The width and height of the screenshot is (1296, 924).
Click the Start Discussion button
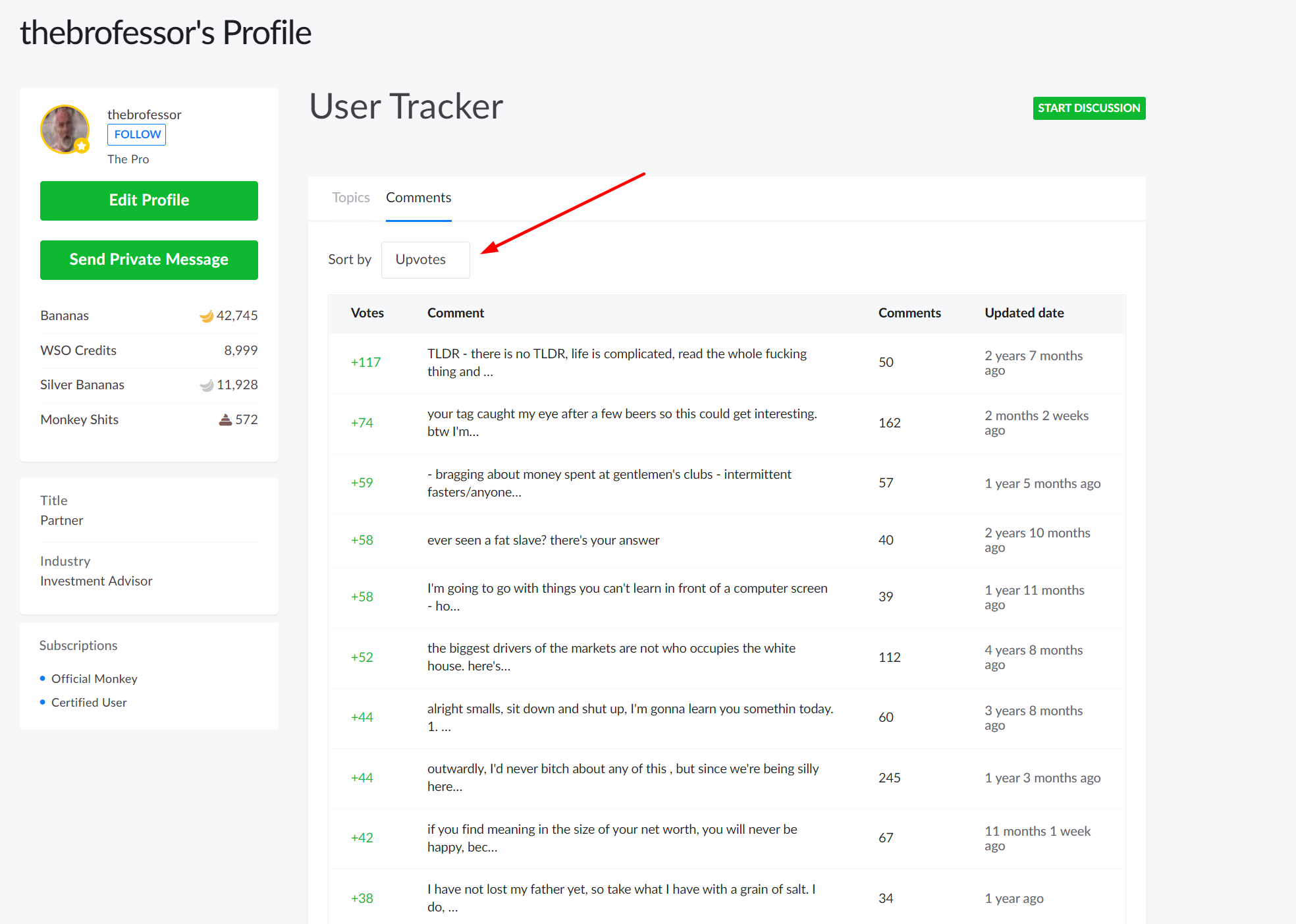tap(1089, 108)
